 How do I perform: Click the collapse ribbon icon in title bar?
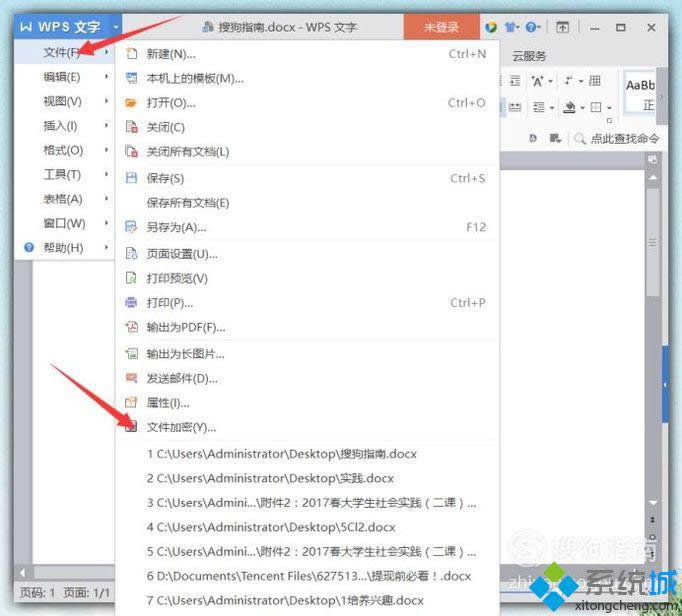tap(562, 27)
